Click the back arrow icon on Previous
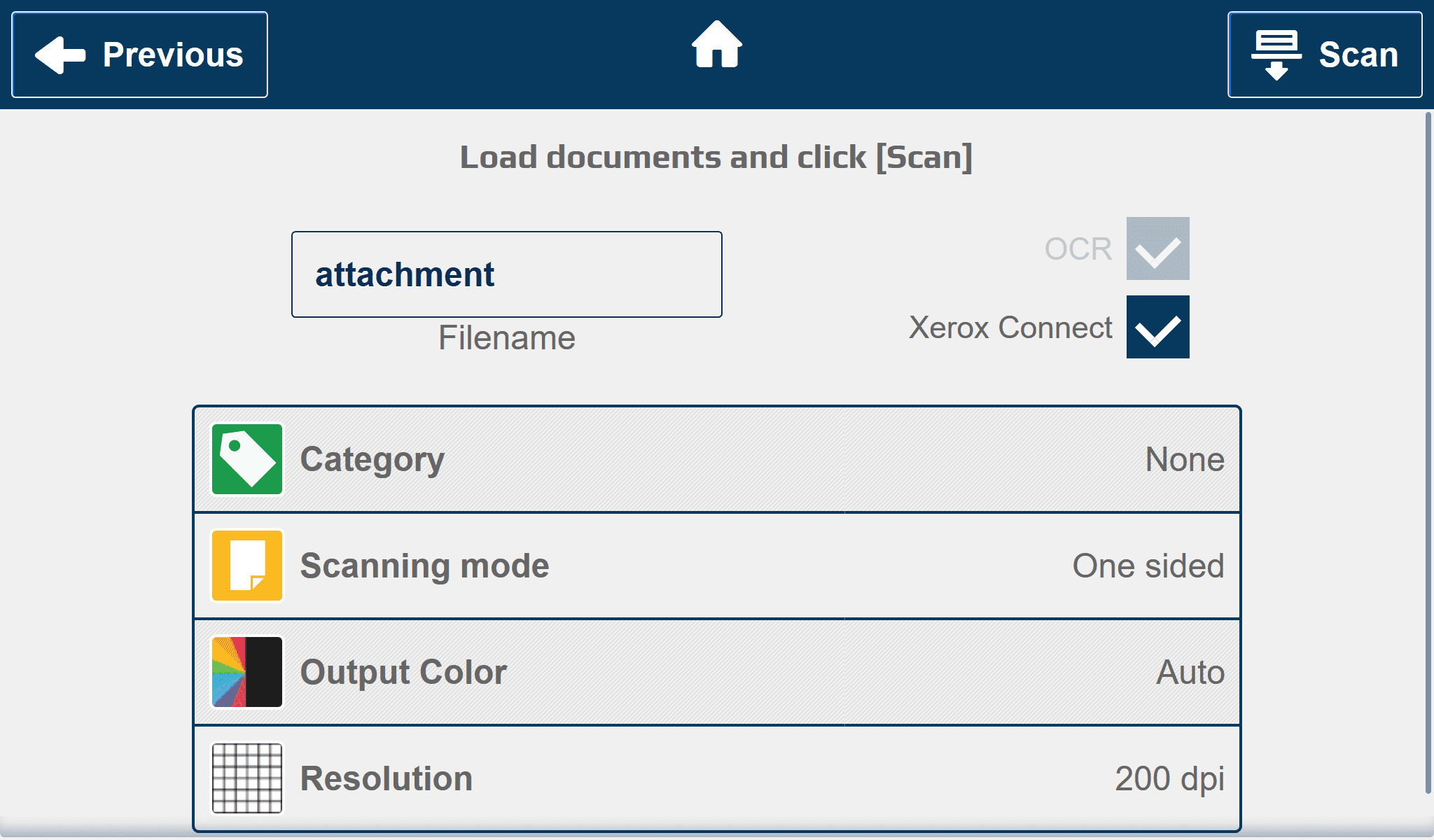Viewport: 1434px width, 840px height. pos(60,55)
